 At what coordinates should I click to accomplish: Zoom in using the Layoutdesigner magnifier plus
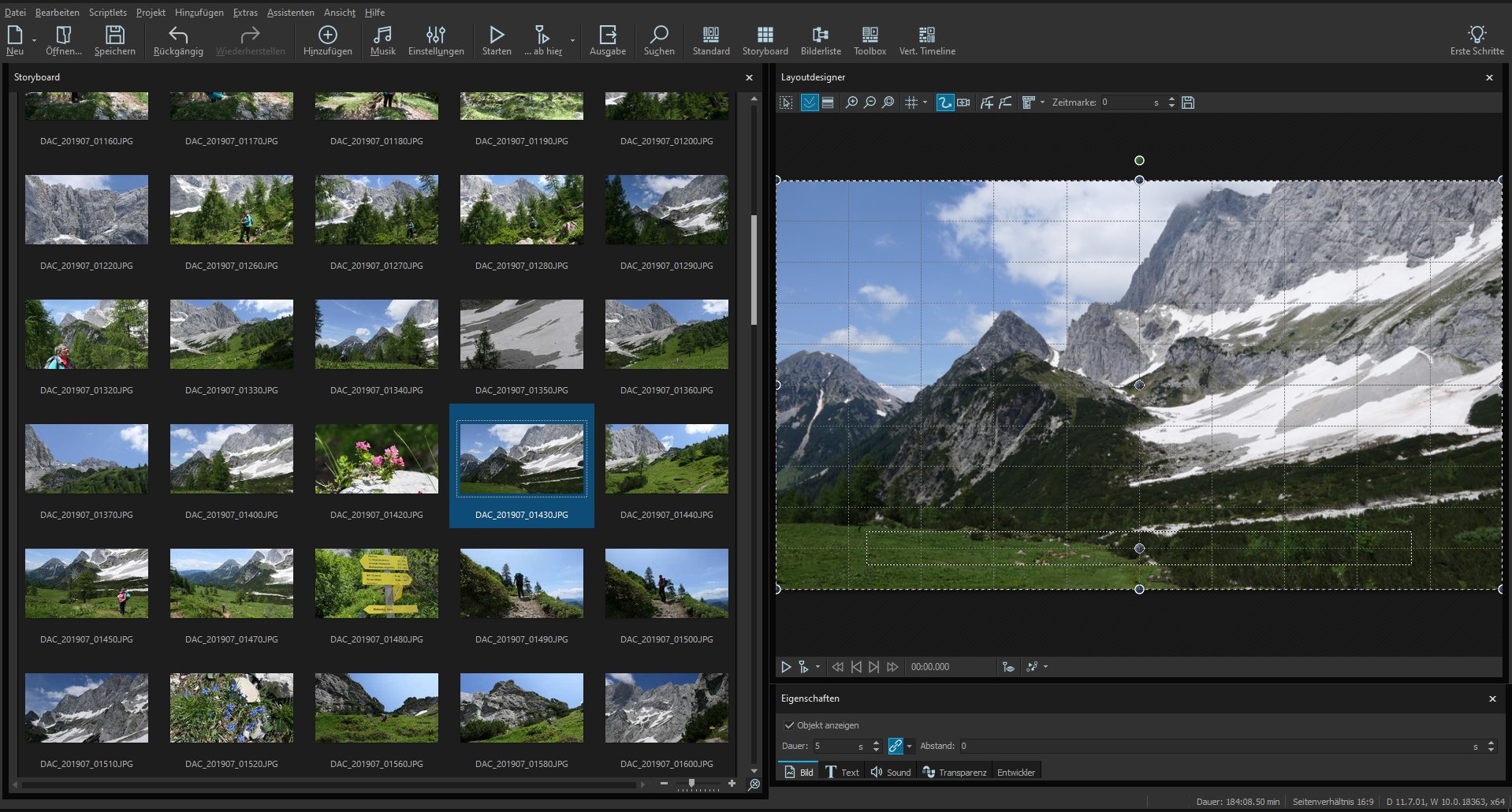pyautogui.click(x=851, y=102)
